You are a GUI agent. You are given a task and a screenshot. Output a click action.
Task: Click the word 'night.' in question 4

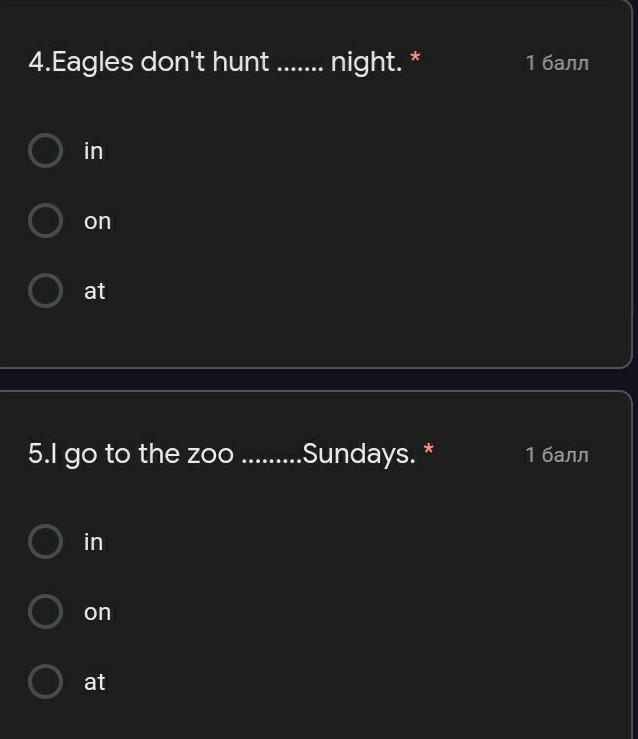(366, 63)
